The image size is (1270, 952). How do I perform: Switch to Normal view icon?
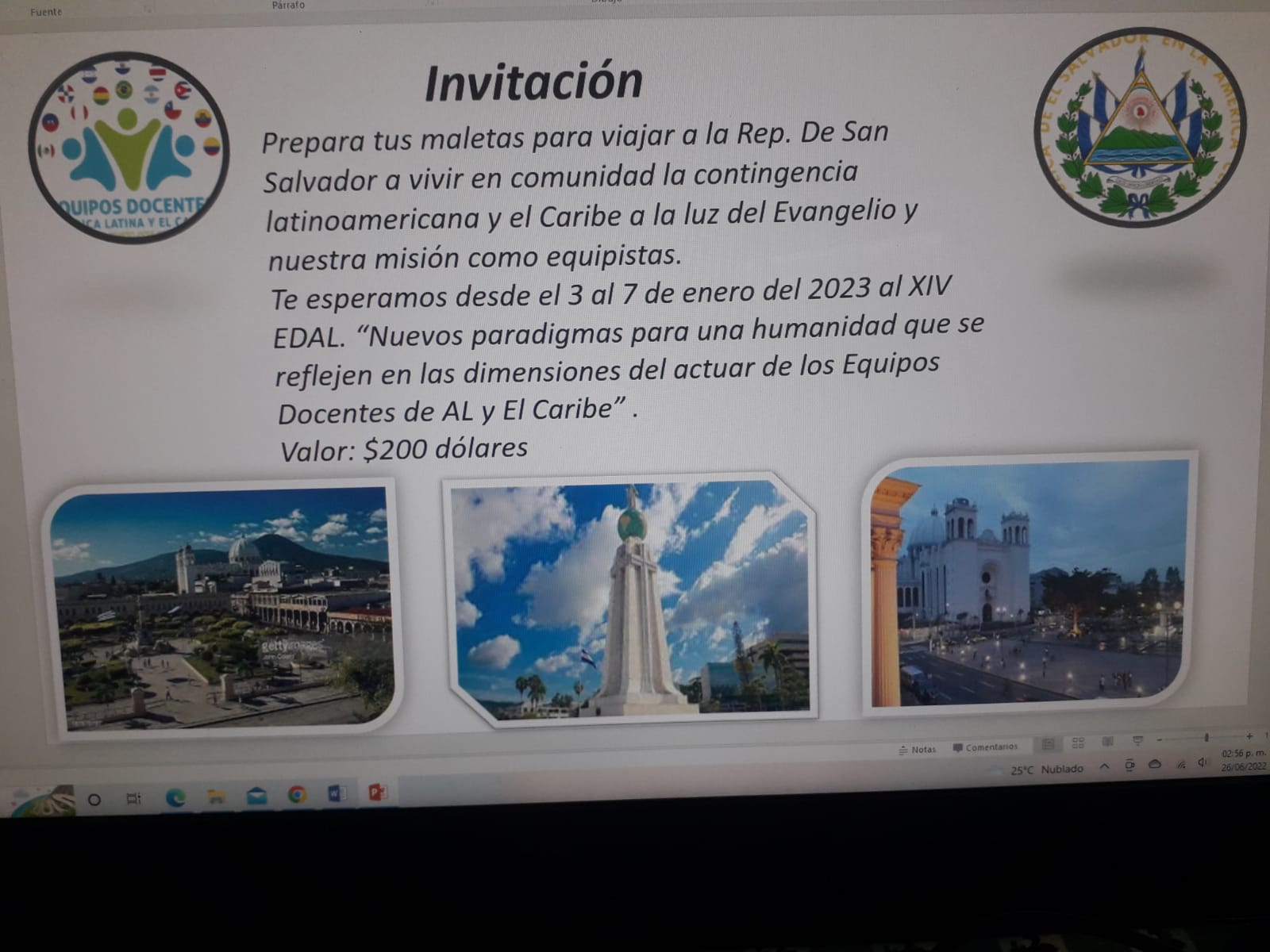(x=1048, y=744)
